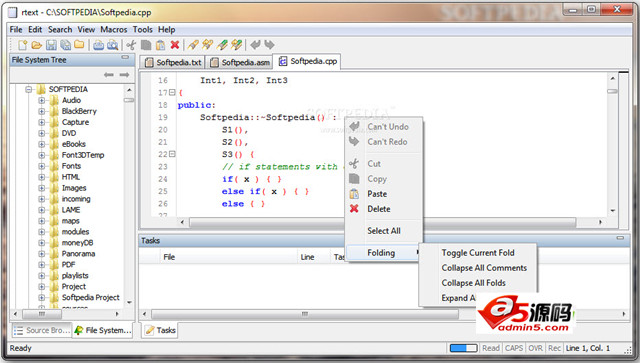Screen dimensions: 640x363
Task: Minimize the Tasks panel
Action: pos(620,238)
